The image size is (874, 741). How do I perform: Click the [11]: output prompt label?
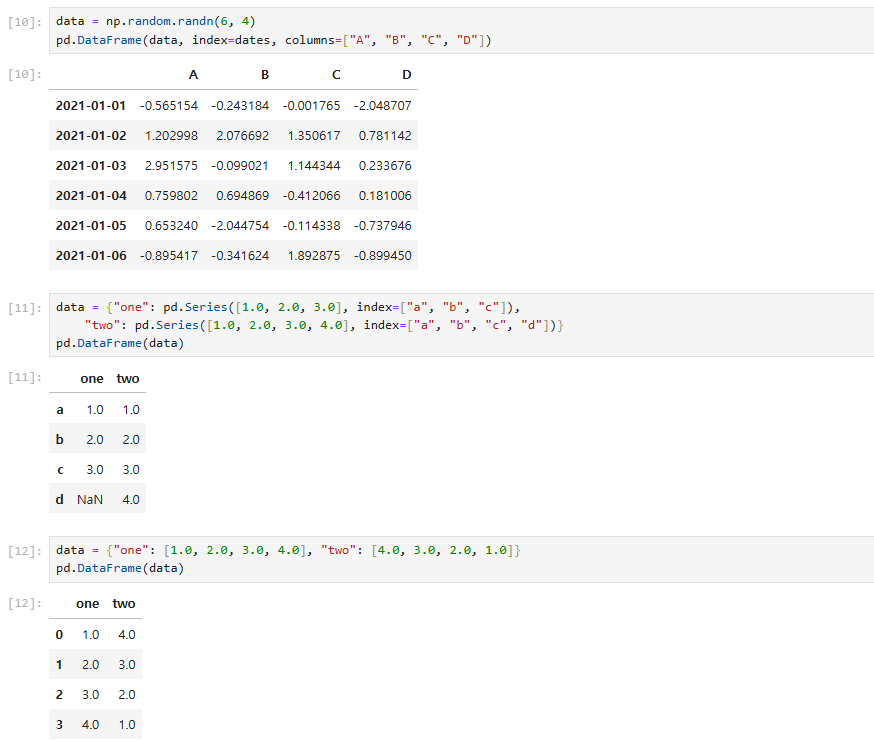[25, 377]
